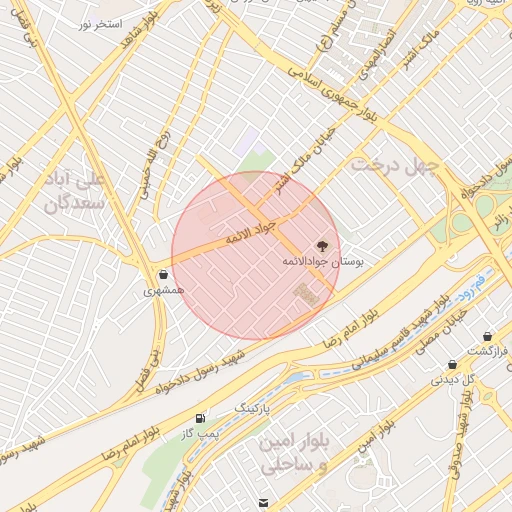Select the Javad-ol-Aemeh park tree icon
This screenshot has height=512, width=512.
click(322, 247)
